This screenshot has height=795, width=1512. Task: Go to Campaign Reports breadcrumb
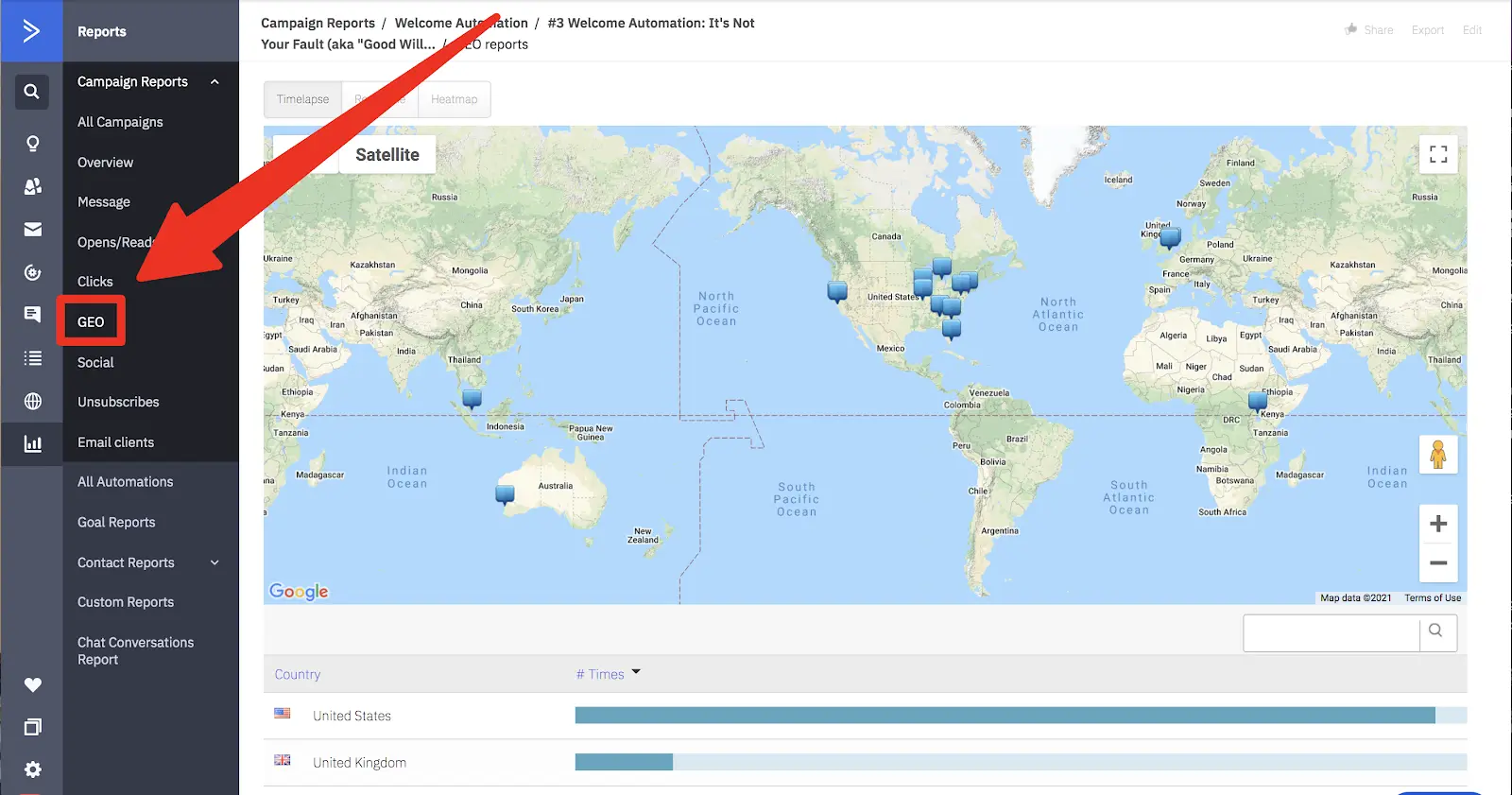click(x=318, y=23)
